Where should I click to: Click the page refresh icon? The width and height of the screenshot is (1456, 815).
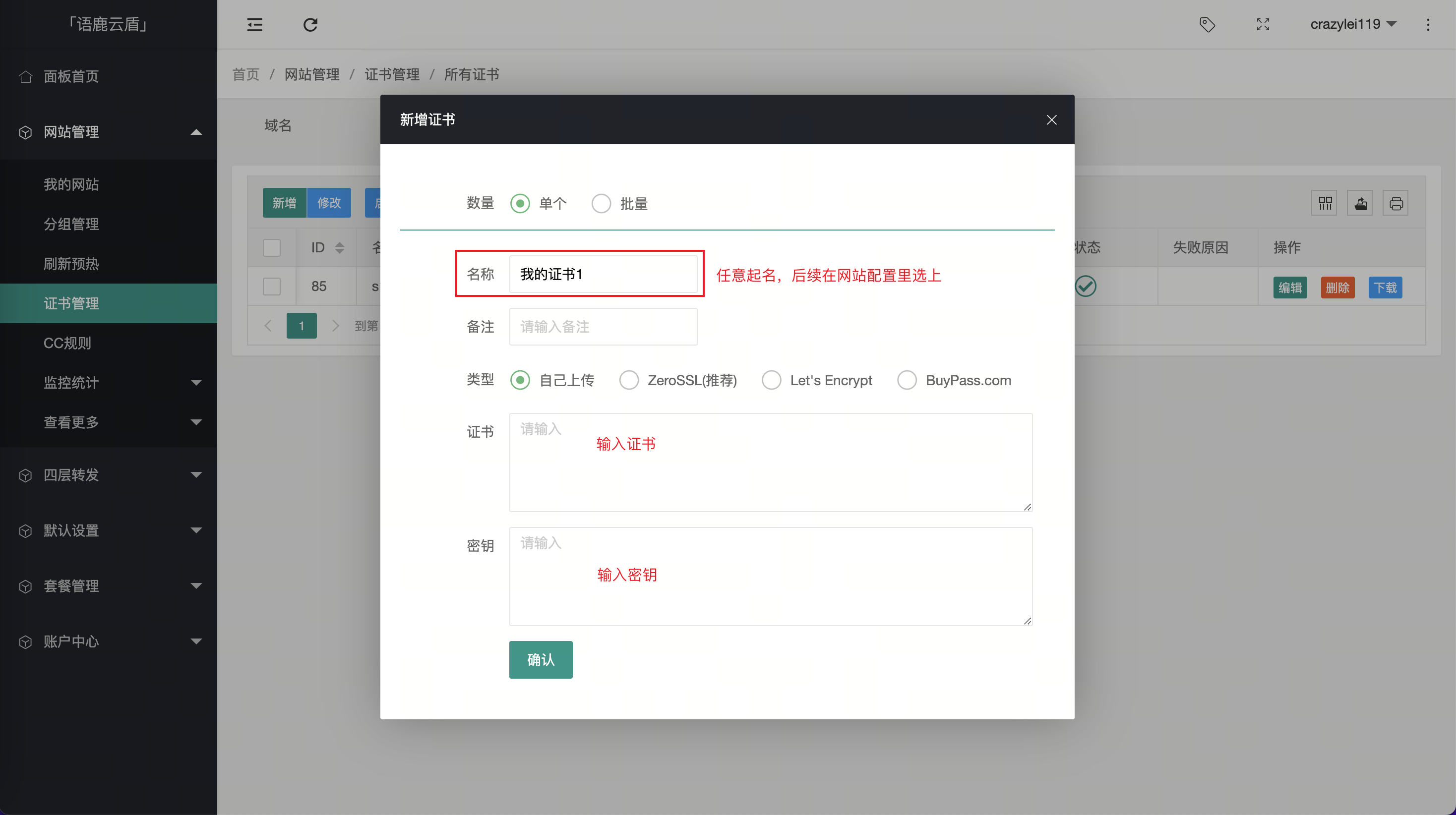click(310, 24)
